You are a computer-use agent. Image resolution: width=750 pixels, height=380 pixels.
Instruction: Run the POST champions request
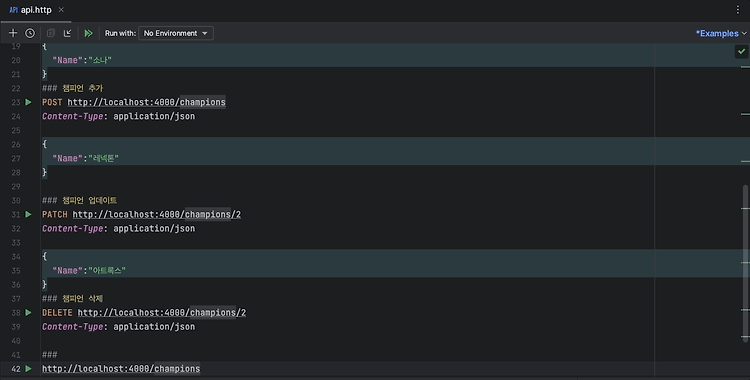28,102
